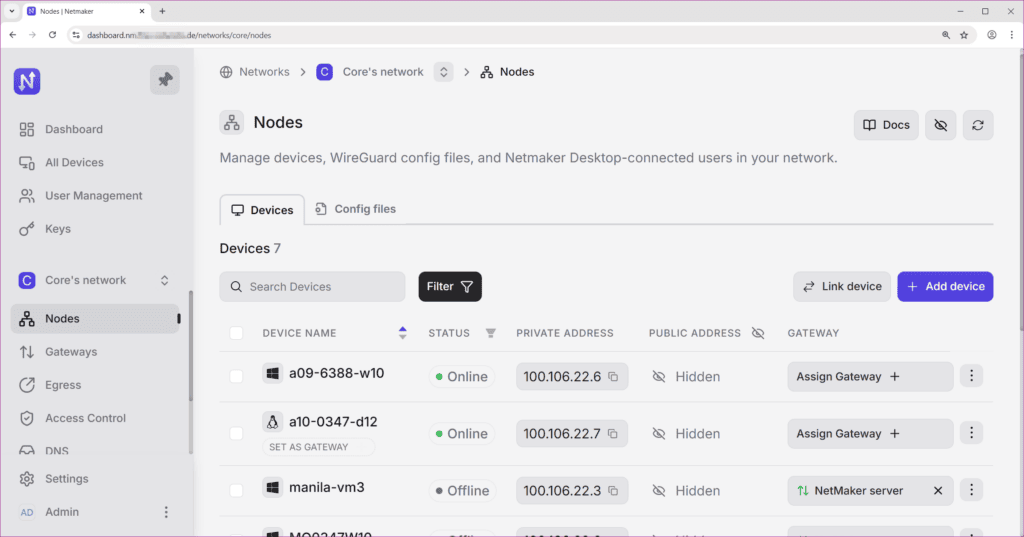Screen dimensions: 1024x537
Task: Click the Windows icon of a09-6388-w10
Action: (x=272, y=374)
